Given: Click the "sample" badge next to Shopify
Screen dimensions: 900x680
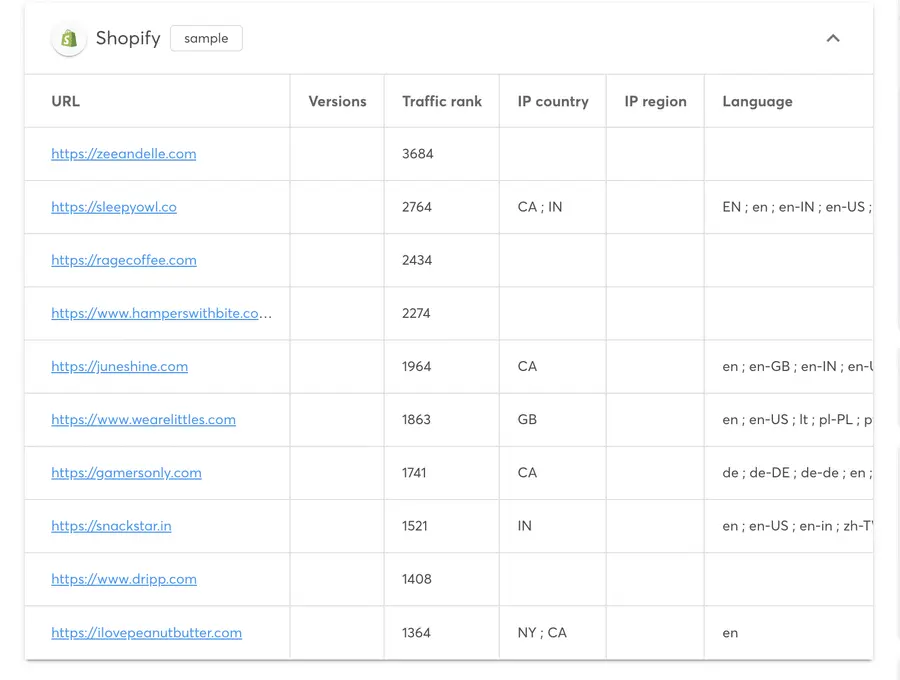Looking at the screenshot, I should [x=206, y=38].
